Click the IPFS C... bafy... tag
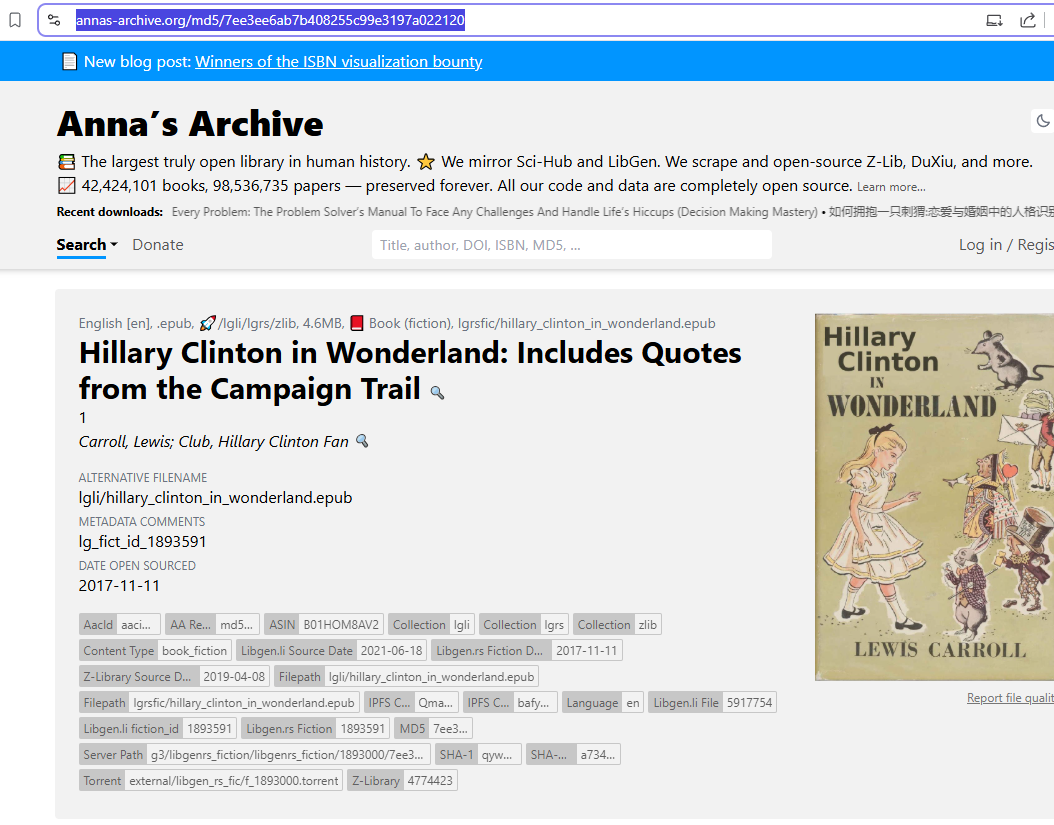This screenshot has width=1054, height=825. point(510,703)
